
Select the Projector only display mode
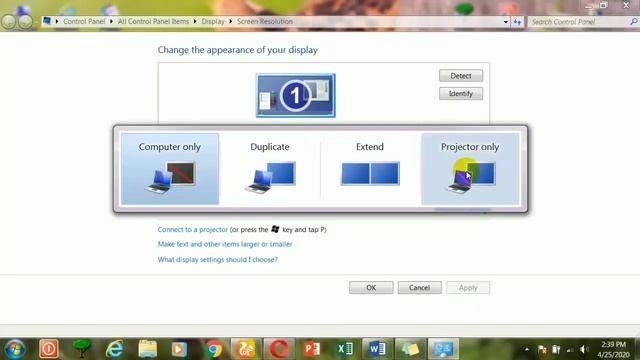pyautogui.click(x=470, y=169)
